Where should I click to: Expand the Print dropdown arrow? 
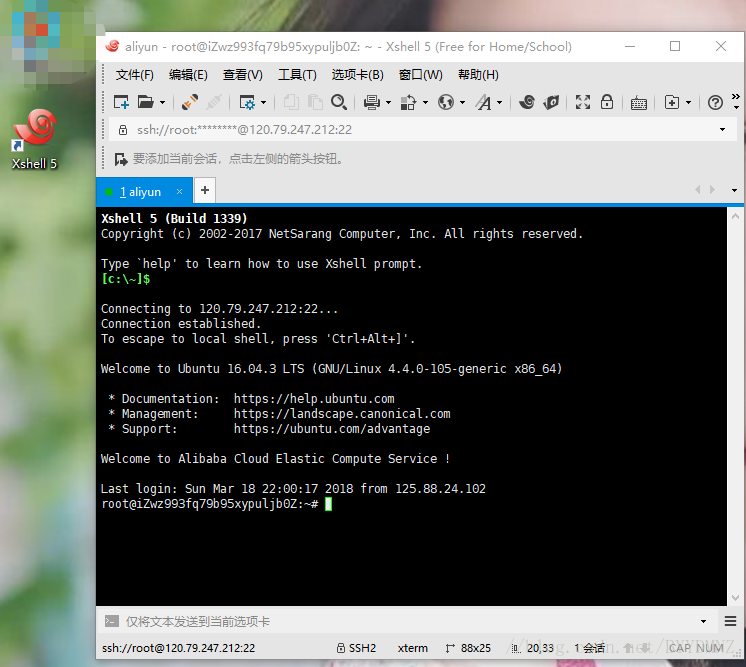point(389,103)
